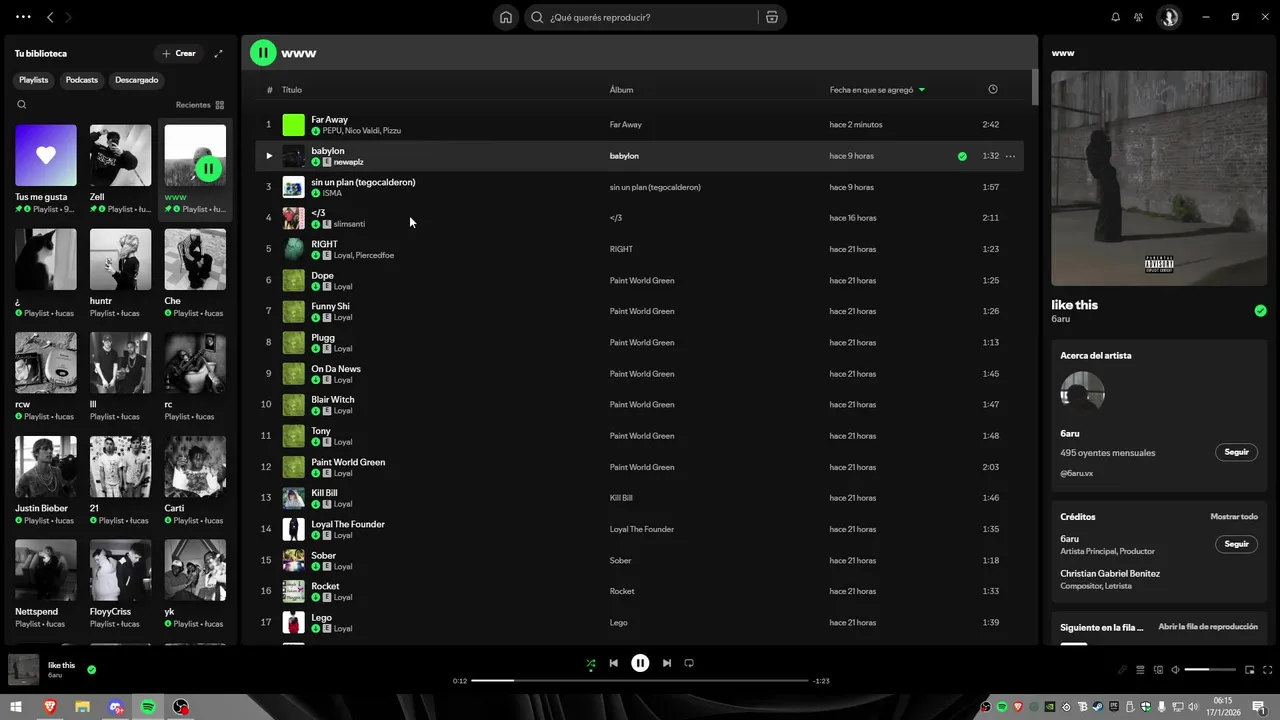
Task: Toggle lyrics microphone icon in player bar
Action: coord(1122,670)
